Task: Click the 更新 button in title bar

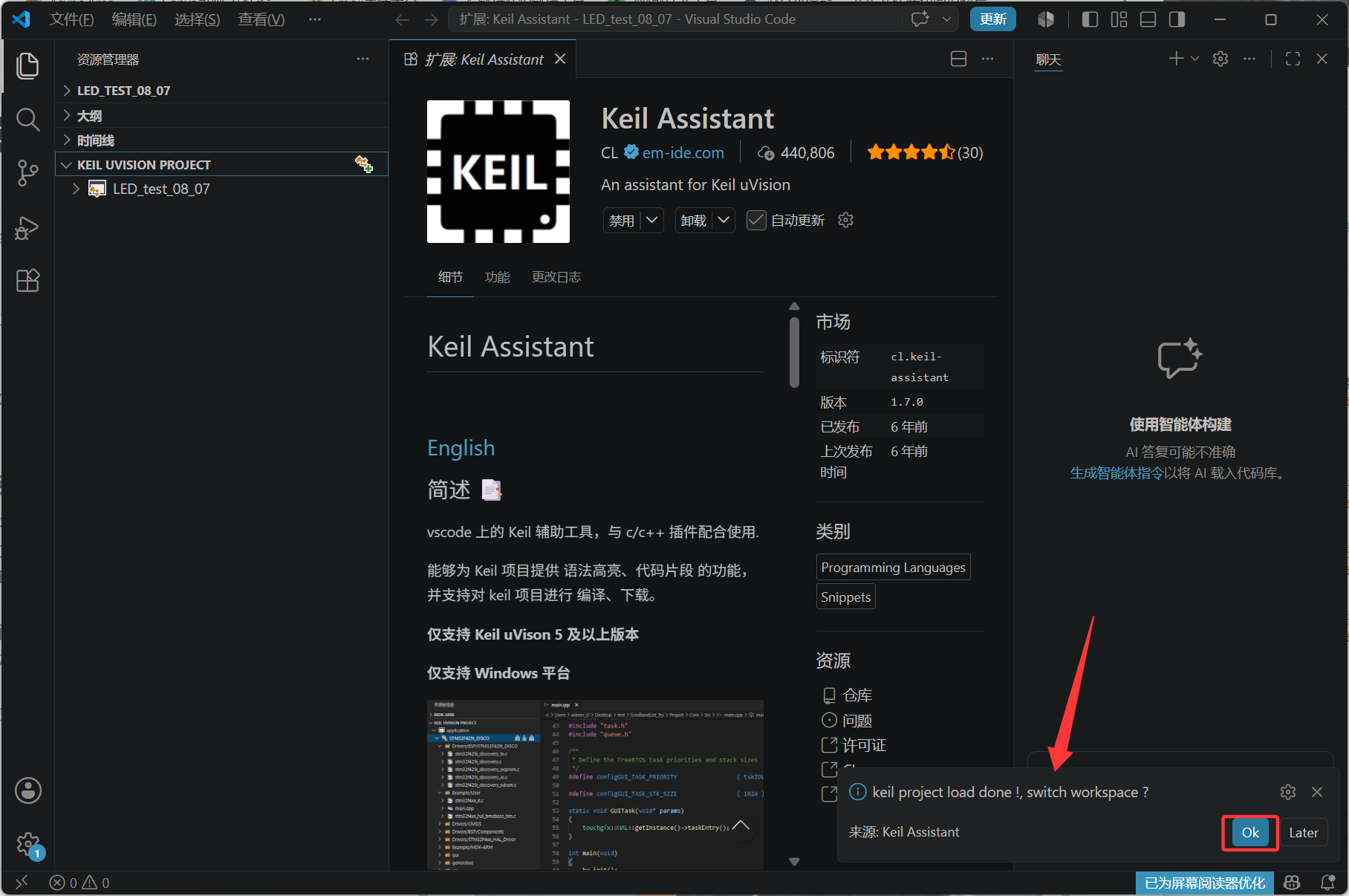Action: click(992, 19)
